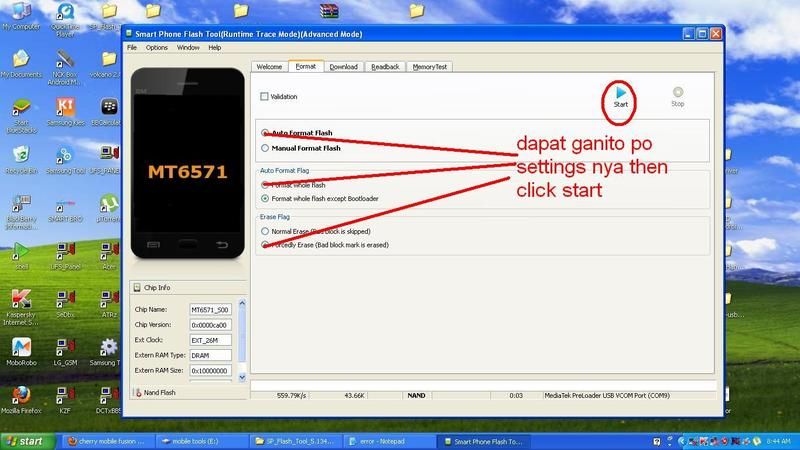Click the Extern RAM Type field
Screen dimensions: 800x450
pyautogui.click(x=210, y=356)
